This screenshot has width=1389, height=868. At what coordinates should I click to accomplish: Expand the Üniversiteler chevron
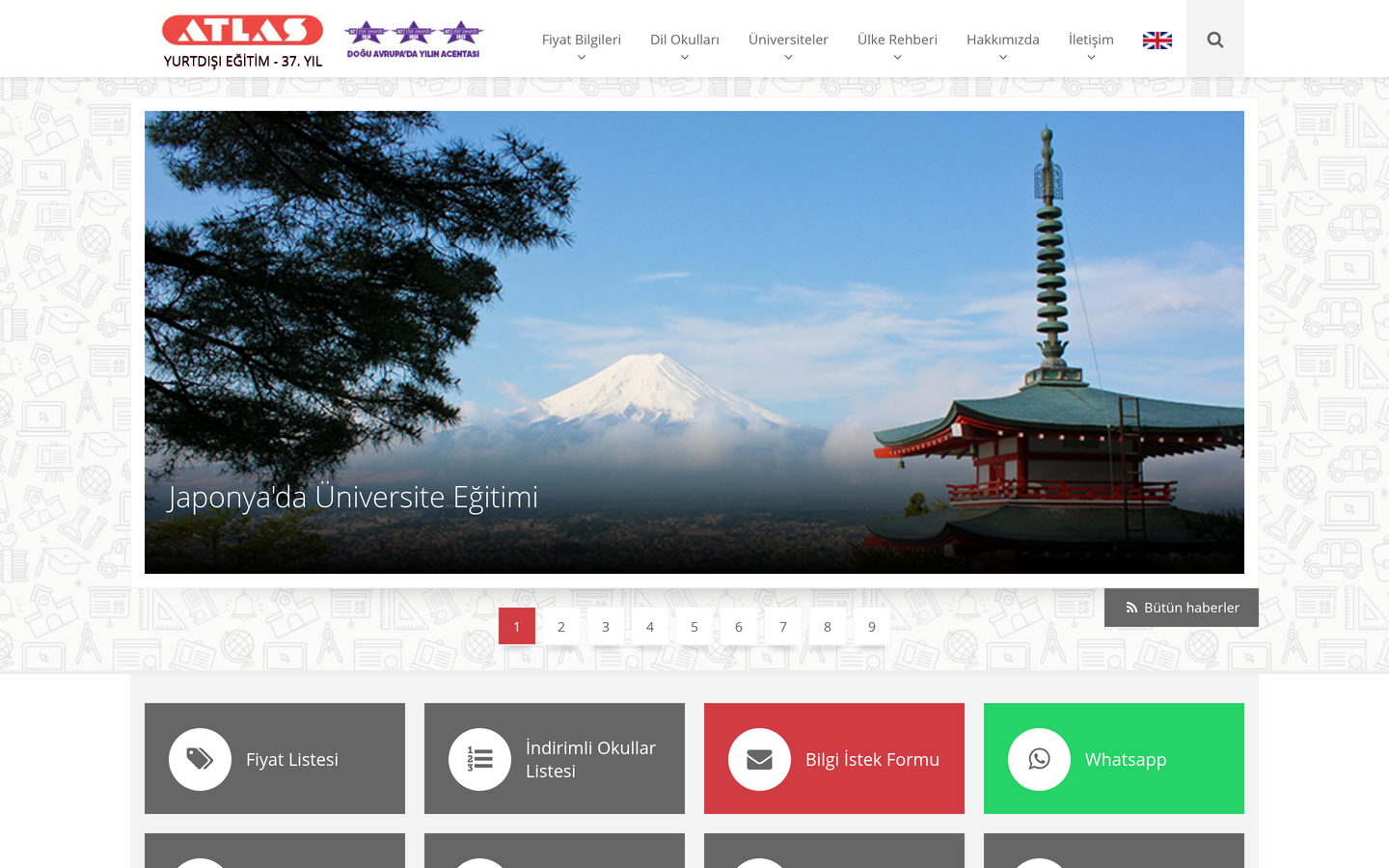tap(788, 58)
